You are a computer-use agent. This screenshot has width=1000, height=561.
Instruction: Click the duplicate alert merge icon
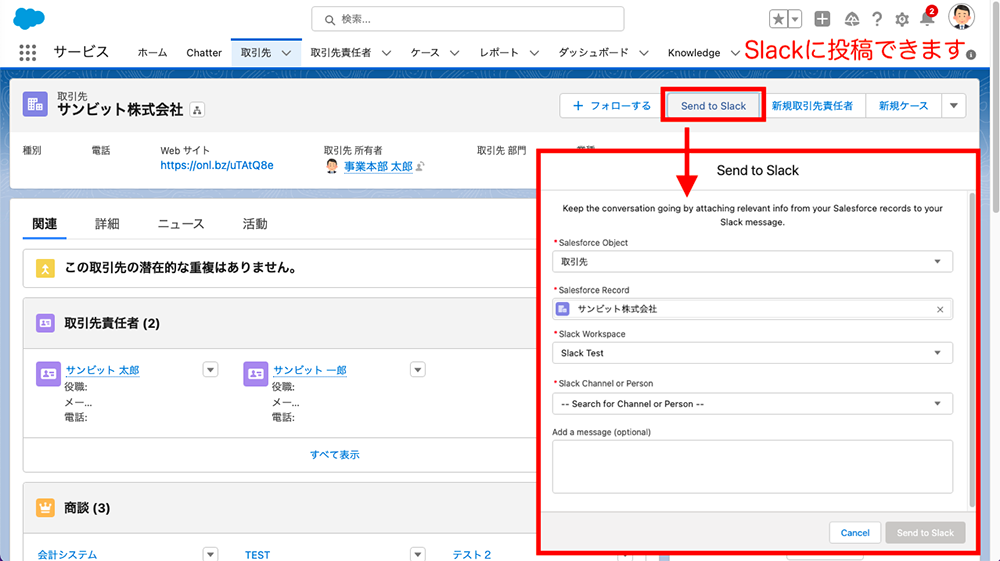click(x=45, y=268)
